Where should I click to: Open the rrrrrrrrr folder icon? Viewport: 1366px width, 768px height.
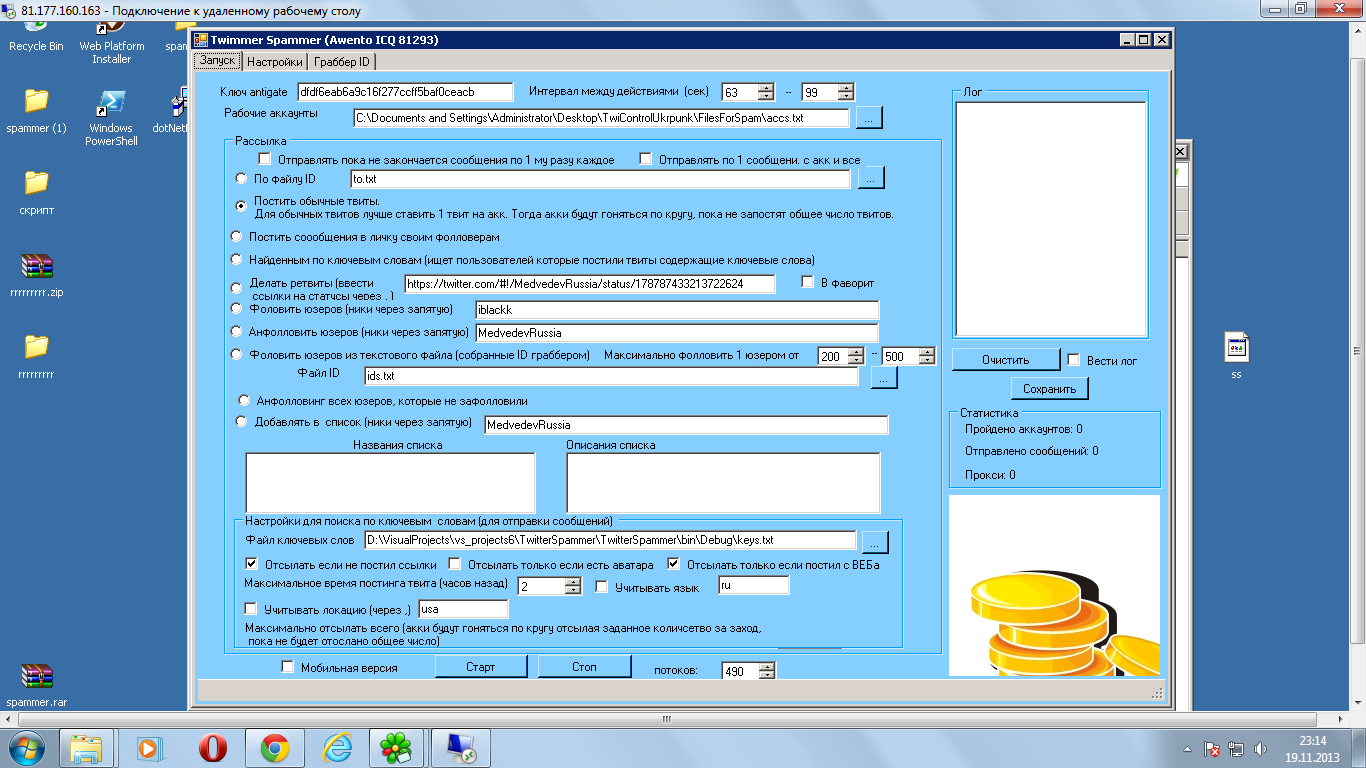coord(36,356)
